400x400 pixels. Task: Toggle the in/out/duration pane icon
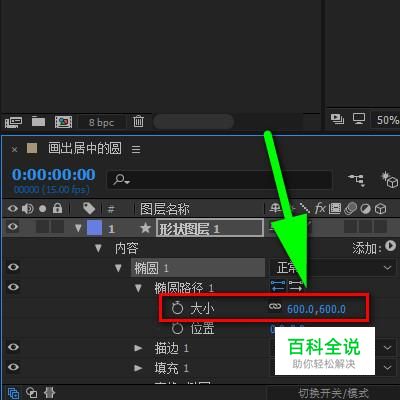coord(49,393)
